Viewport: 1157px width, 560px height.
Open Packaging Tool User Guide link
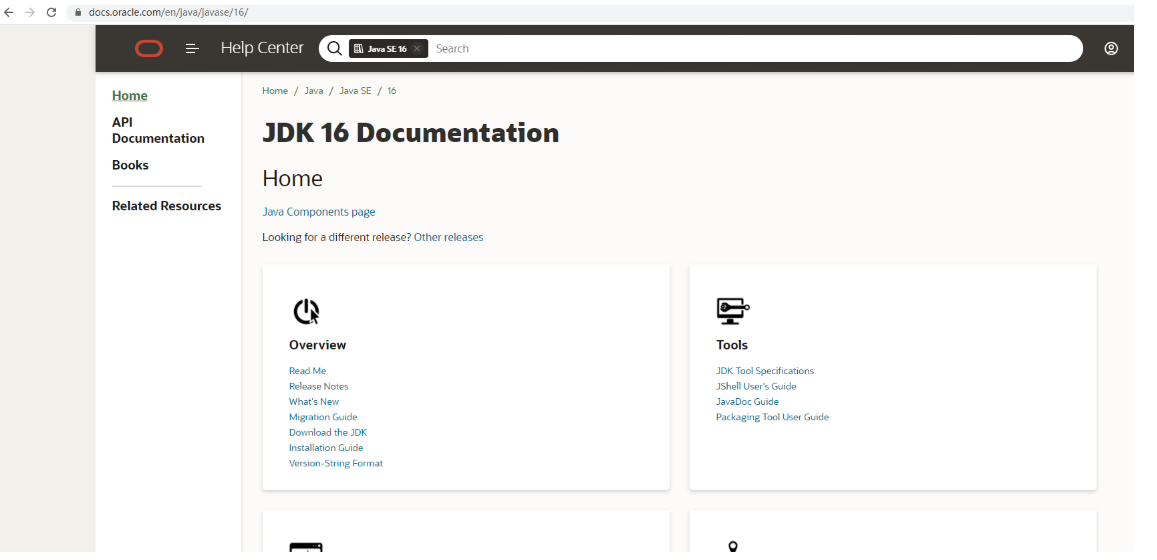(773, 417)
